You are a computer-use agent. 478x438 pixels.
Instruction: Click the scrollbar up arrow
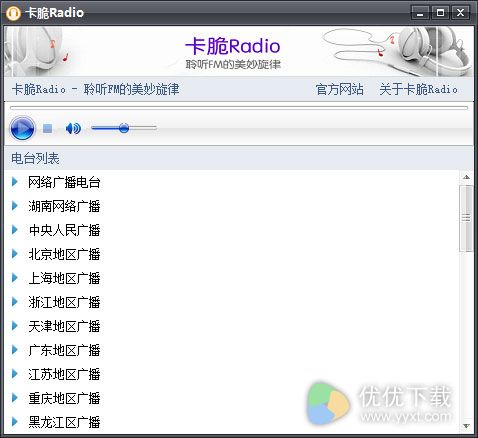[x=467, y=177]
